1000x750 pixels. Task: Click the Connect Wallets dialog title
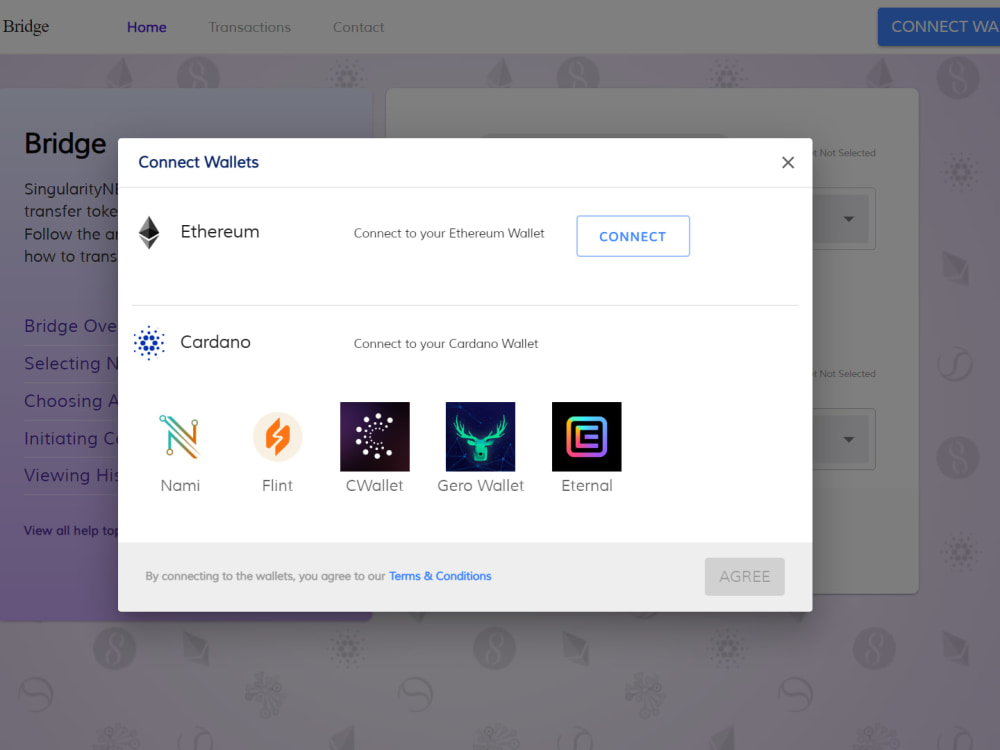pyautogui.click(x=198, y=162)
